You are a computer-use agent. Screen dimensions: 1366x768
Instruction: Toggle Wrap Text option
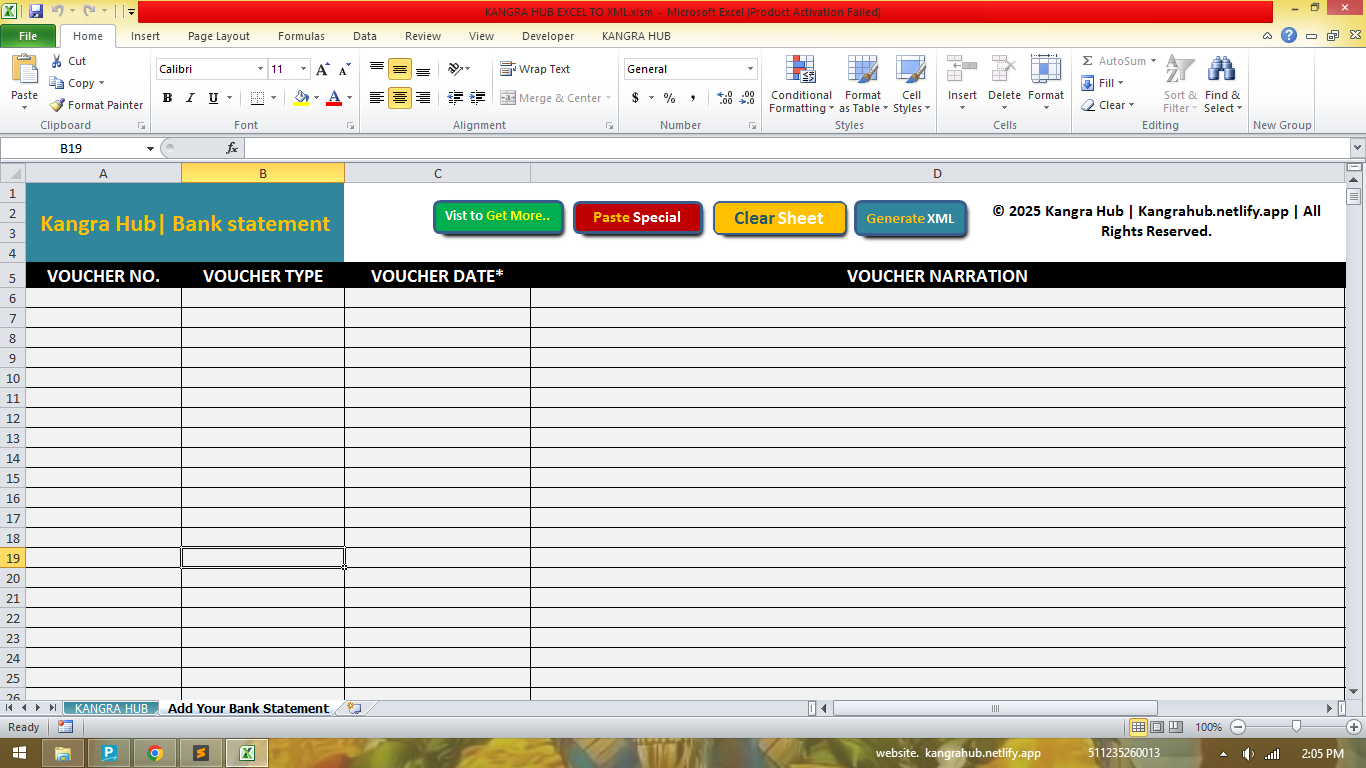pyautogui.click(x=535, y=69)
